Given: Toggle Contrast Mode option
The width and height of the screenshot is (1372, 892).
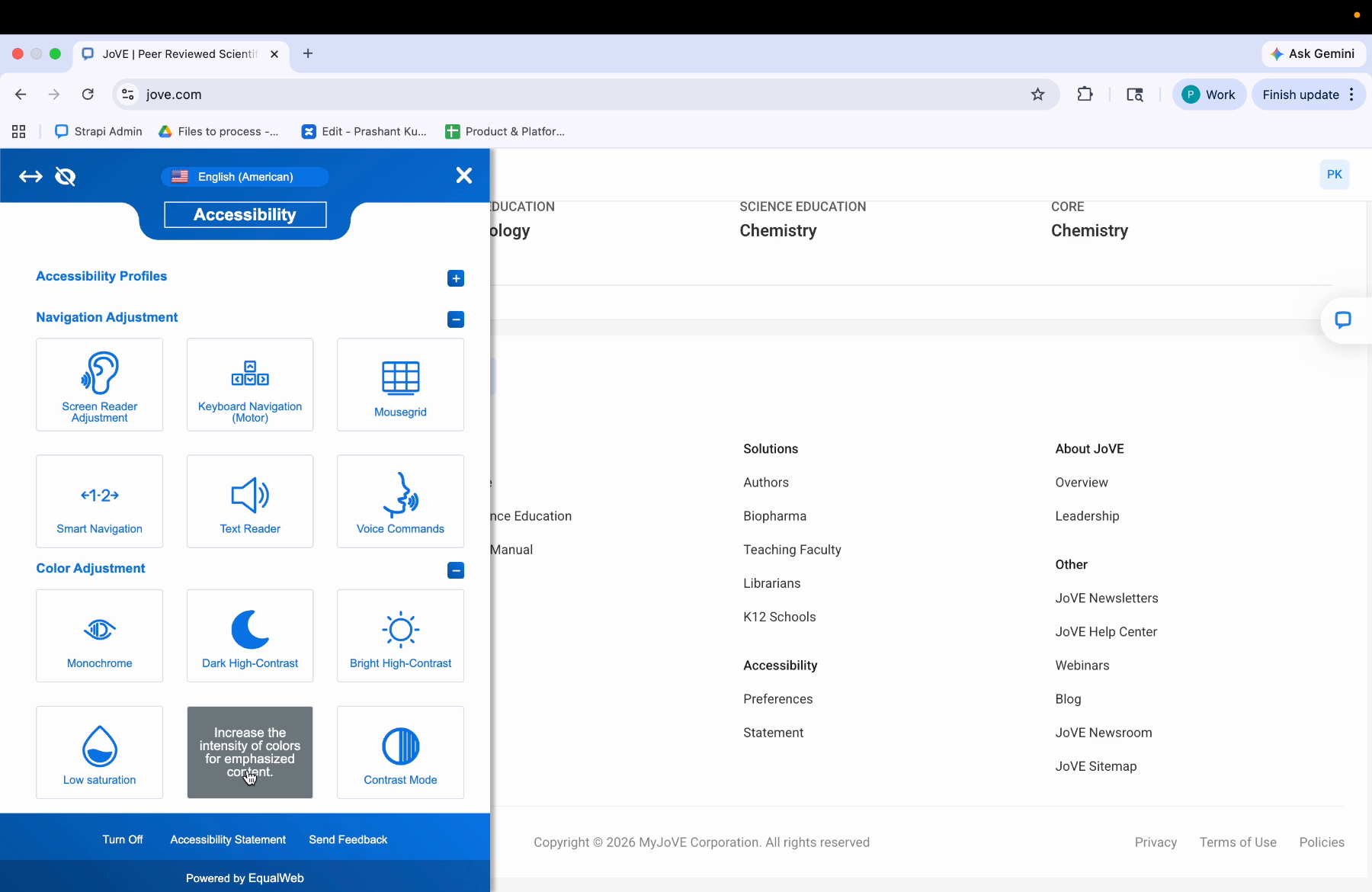Looking at the screenshot, I should click(400, 752).
